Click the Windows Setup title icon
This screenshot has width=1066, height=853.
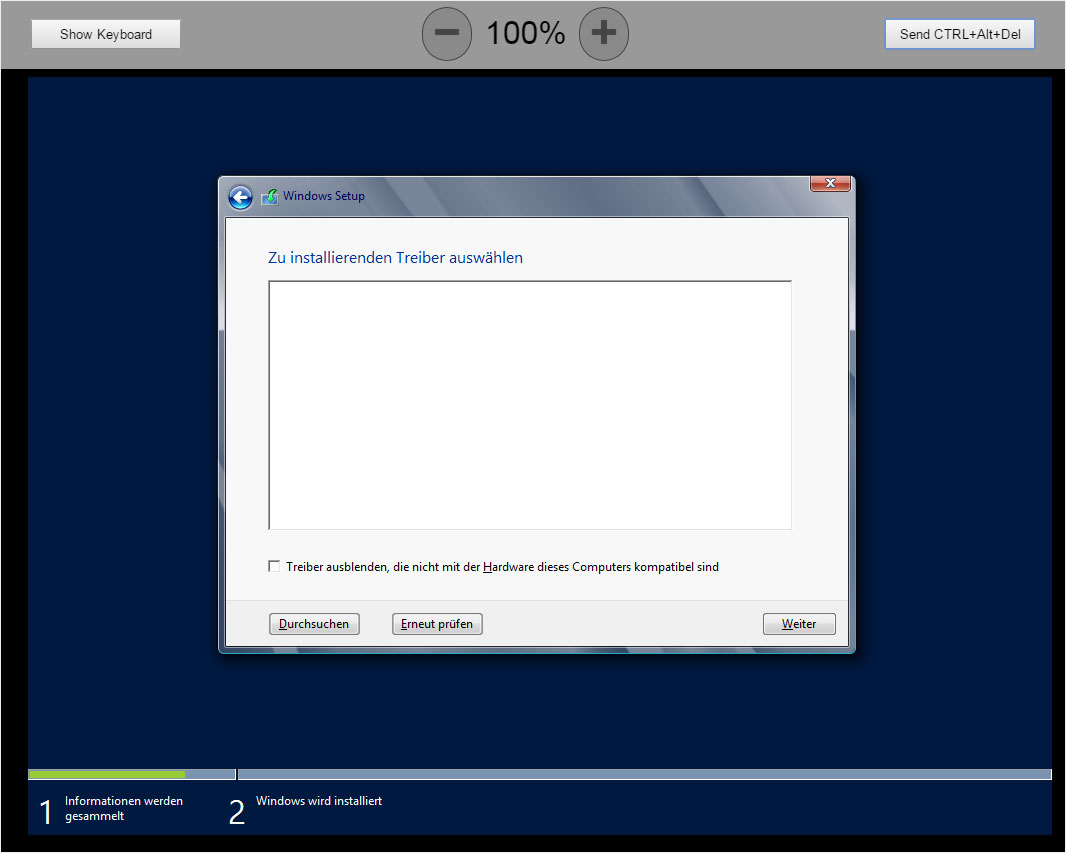[x=270, y=196]
